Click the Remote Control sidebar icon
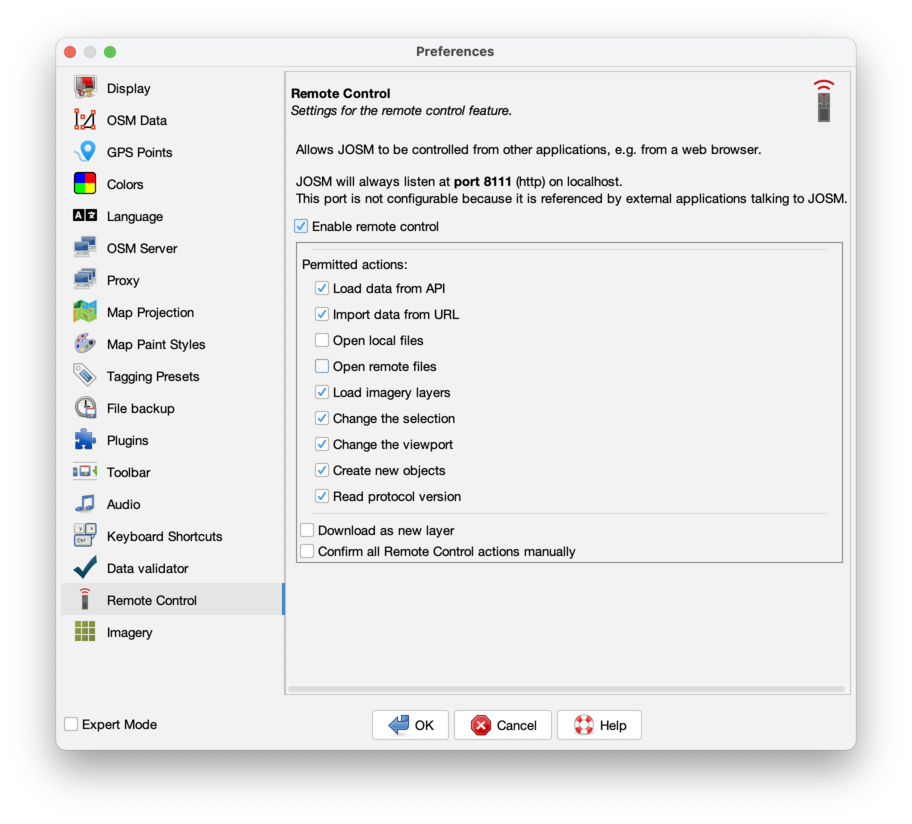This screenshot has height=824, width=912. point(85,600)
